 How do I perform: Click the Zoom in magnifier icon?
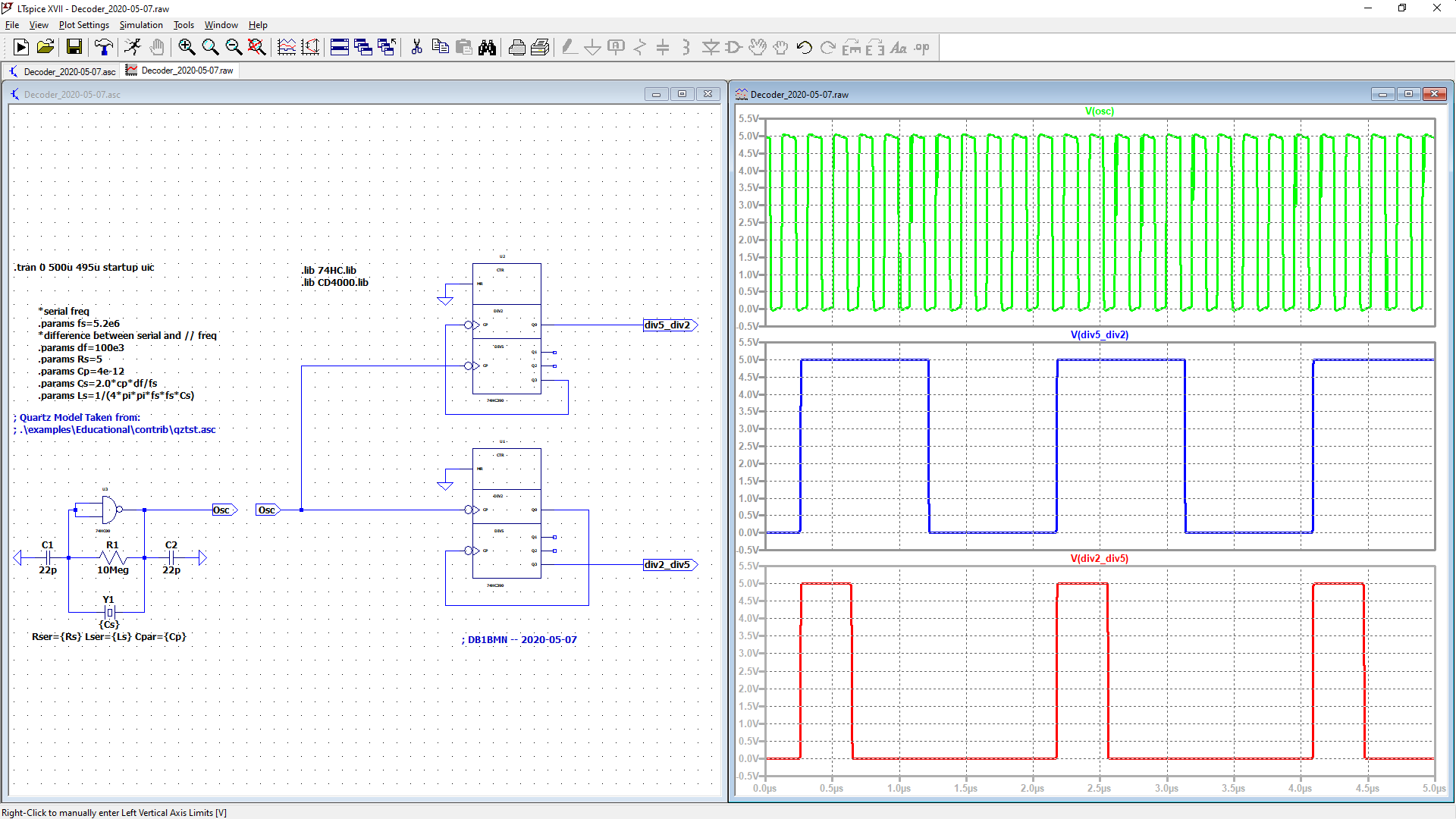[187, 47]
